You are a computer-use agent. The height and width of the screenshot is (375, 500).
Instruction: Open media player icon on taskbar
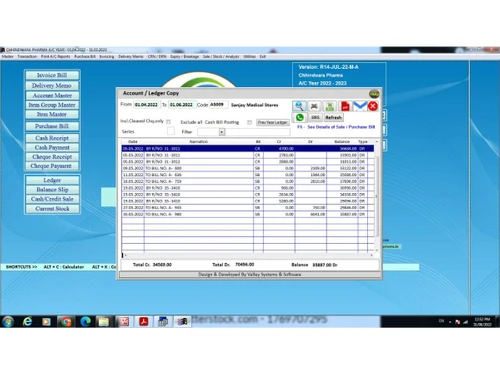pos(46,322)
